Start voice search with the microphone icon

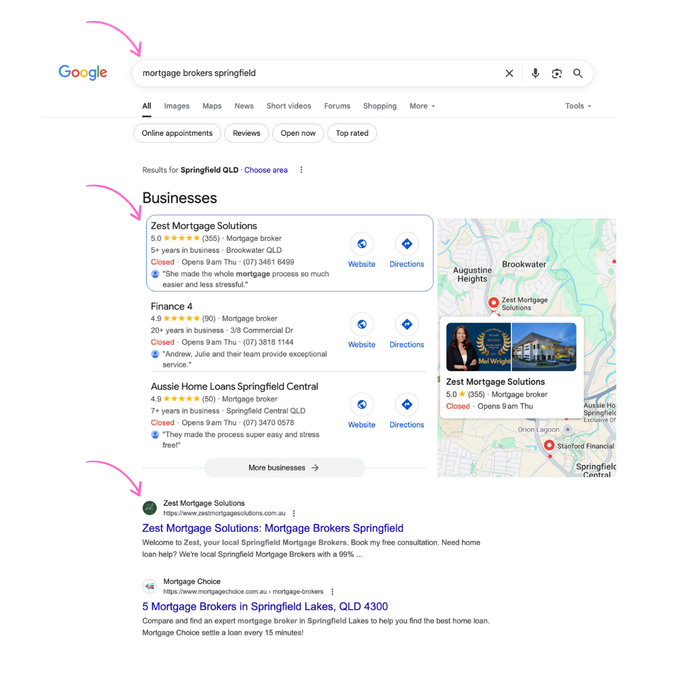[535, 73]
